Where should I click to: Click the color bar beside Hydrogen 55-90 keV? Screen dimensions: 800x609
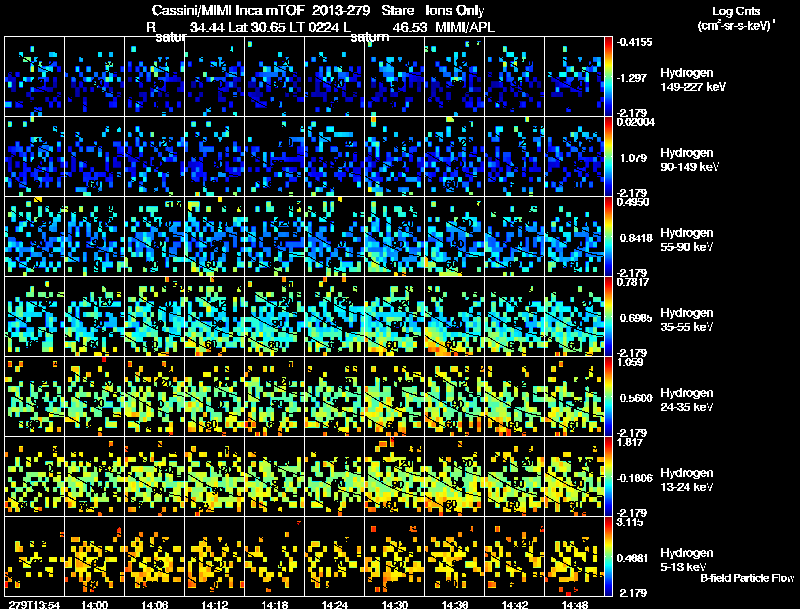(x=608, y=237)
